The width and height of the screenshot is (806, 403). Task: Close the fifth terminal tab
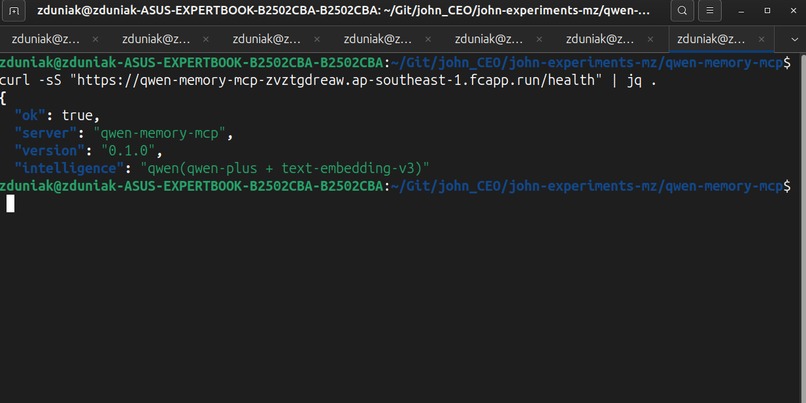coord(539,40)
